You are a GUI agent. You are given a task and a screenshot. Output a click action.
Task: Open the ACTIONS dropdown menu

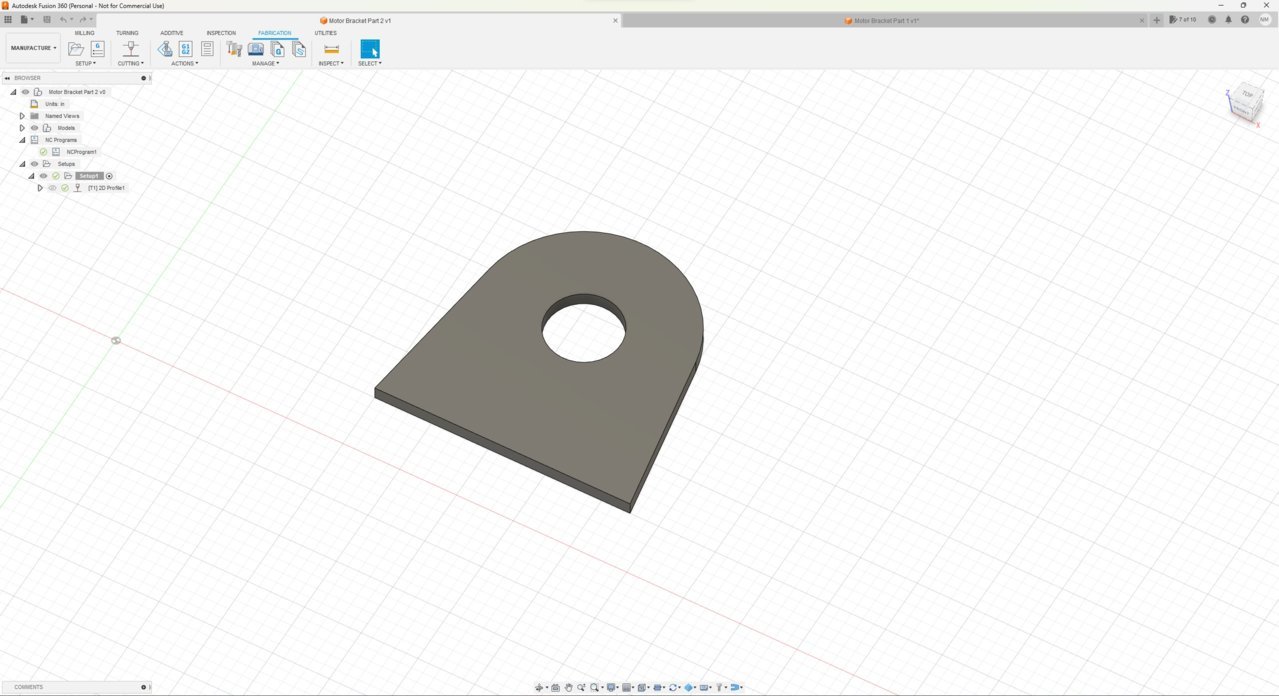click(x=184, y=63)
